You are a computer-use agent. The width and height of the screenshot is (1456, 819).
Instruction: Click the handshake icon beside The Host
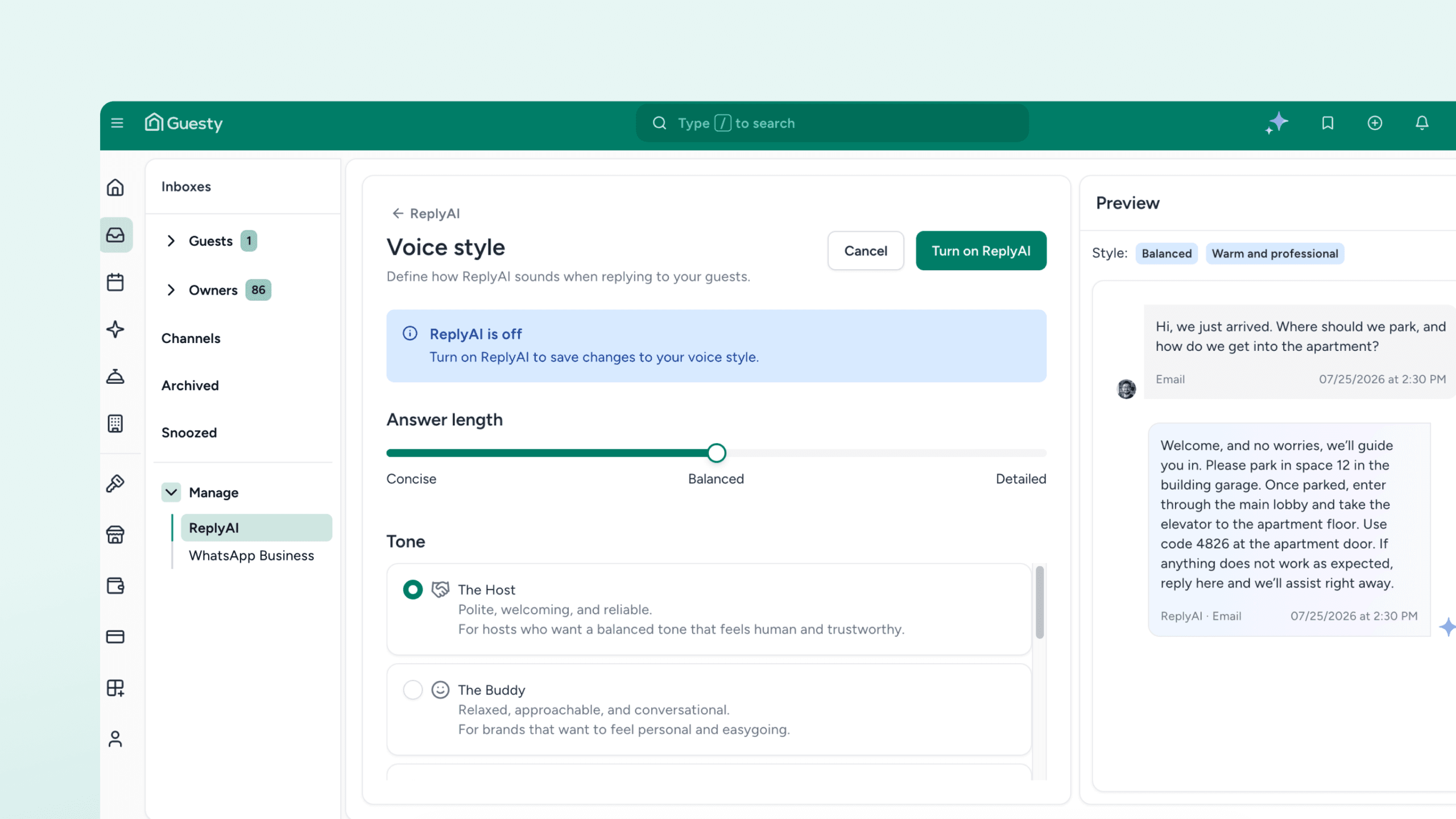440,589
